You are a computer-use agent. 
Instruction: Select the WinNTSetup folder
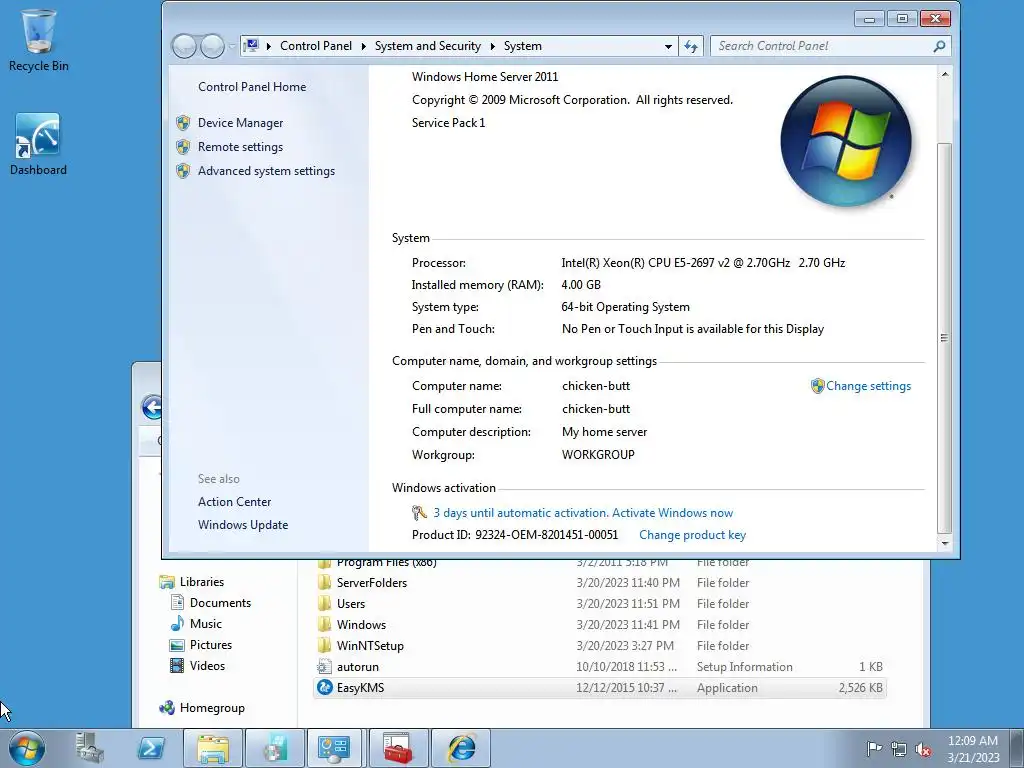[600, 645]
